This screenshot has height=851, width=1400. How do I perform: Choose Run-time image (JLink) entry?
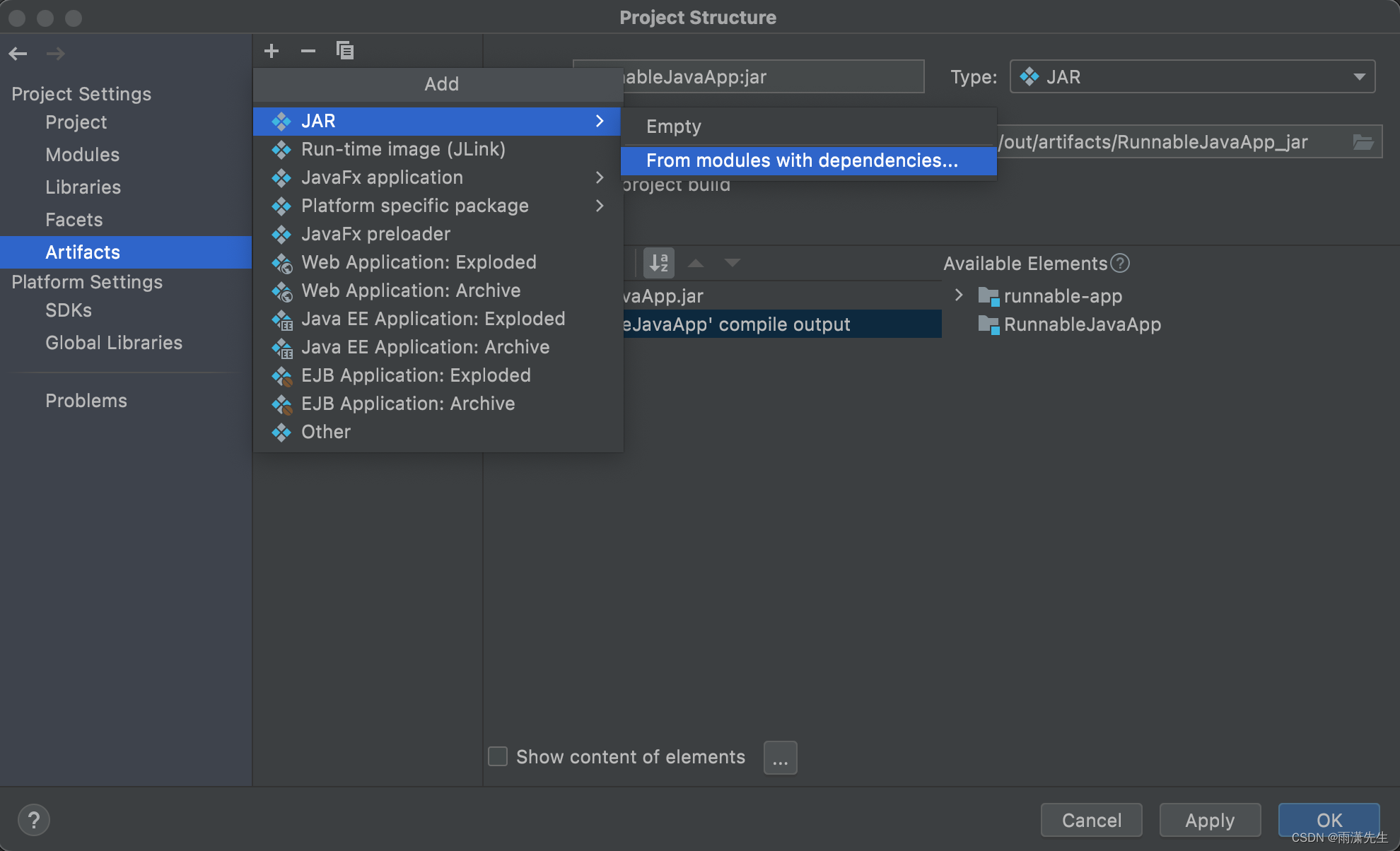(x=437, y=149)
